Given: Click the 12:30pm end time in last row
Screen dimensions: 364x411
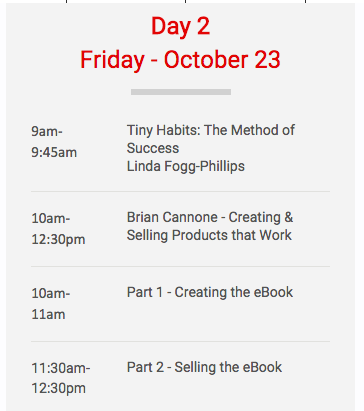Looking at the screenshot, I should (x=58, y=389).
